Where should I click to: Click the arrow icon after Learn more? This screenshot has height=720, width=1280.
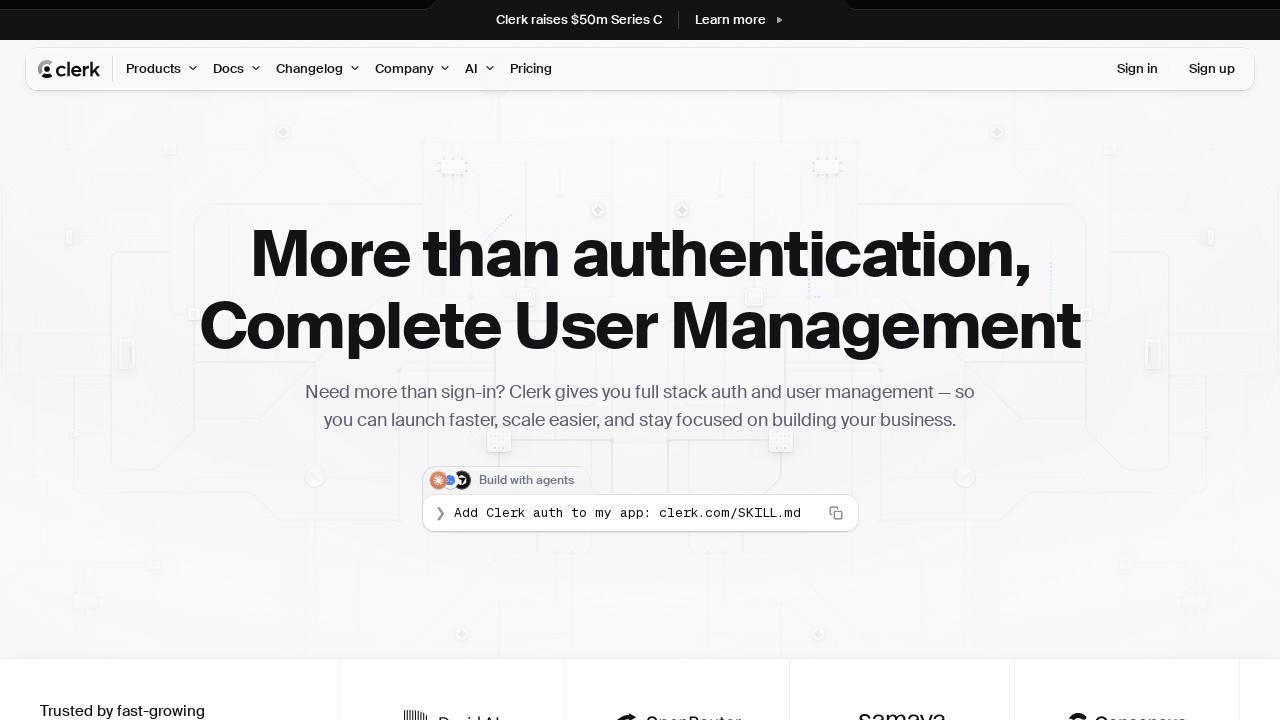click(x=780, y=20)
